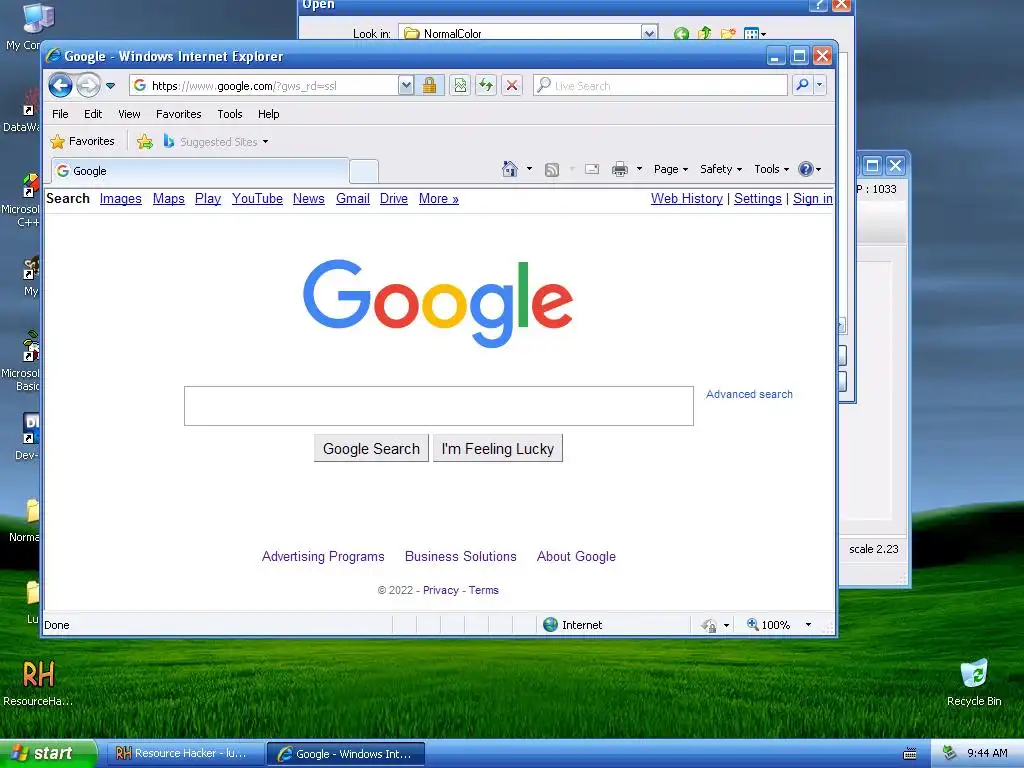
Task: Open the Tools menu in menu bar
Action: point(230,114)
